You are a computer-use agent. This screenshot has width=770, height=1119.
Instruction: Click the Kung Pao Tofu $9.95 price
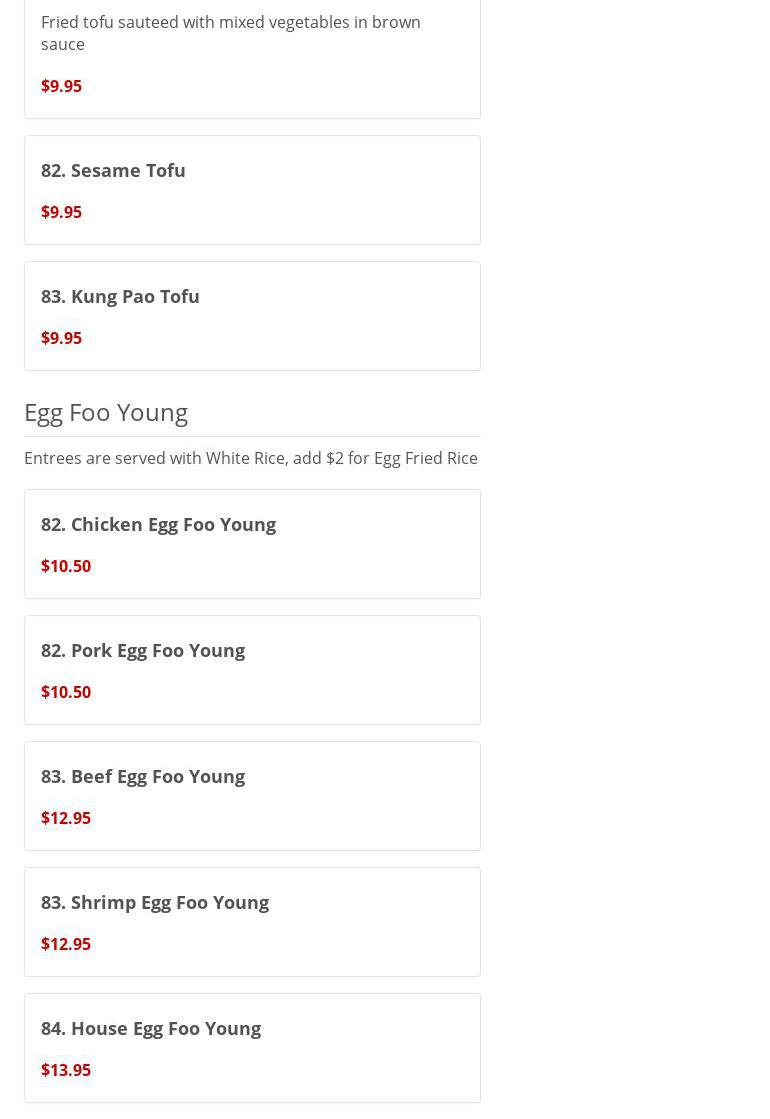pyautogui.click(x=61, y=338)
